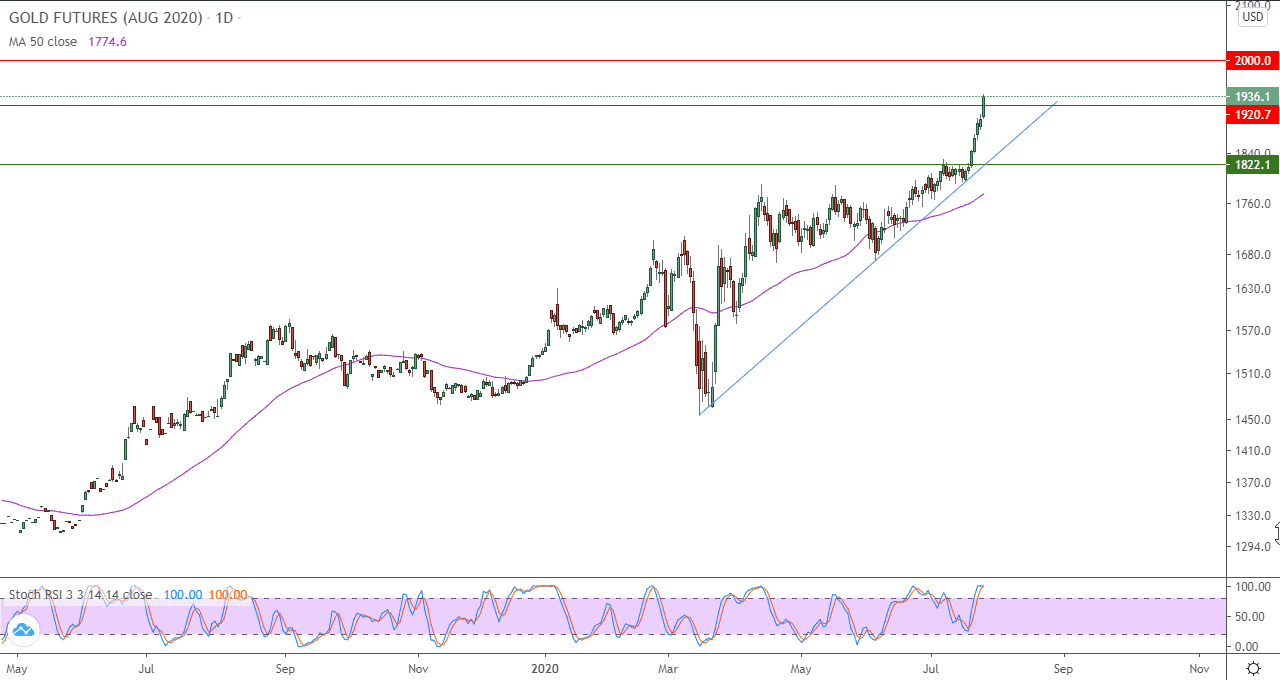Viewport: 1280px width, 680px height.
Task: Click the 1570.0 price axis label
Action: pyautogui.click(x=1252, y=331)
